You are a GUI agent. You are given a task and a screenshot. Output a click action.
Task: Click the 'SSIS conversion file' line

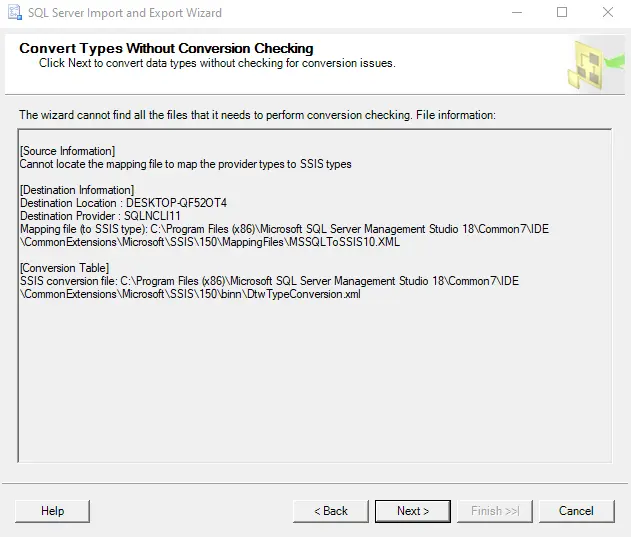click(x=269, y=281)
